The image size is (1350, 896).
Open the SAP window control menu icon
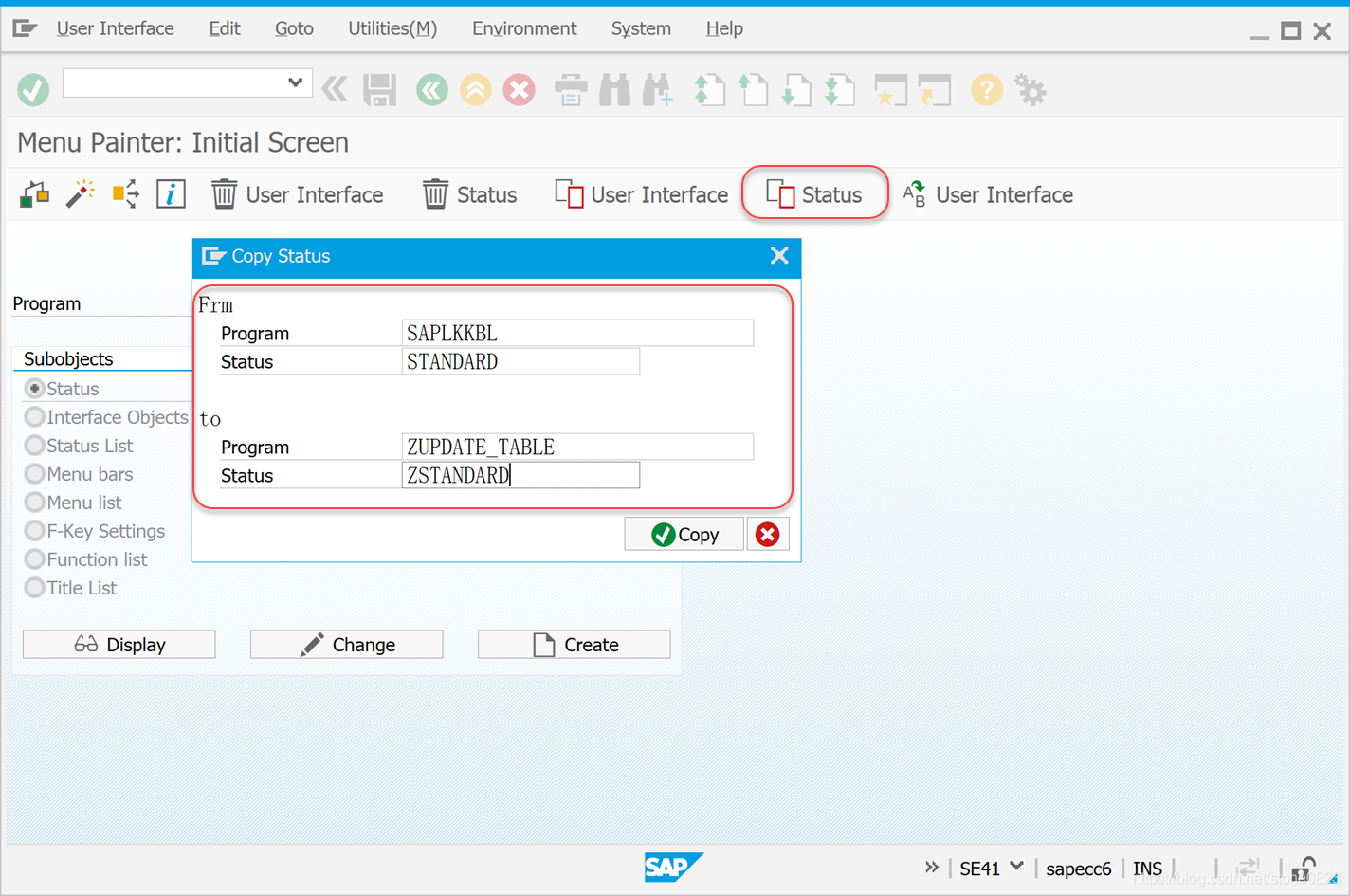click(x=26, y=28)
